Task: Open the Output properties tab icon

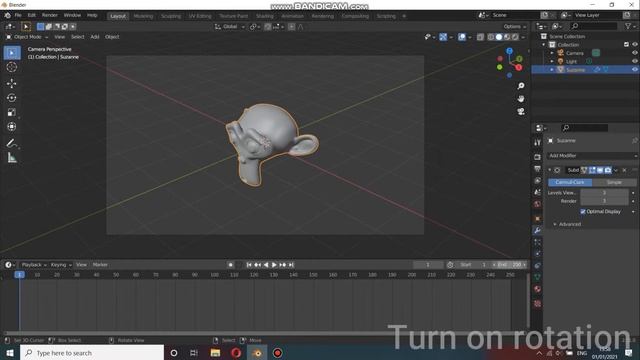Action: (x=538, y=169)
